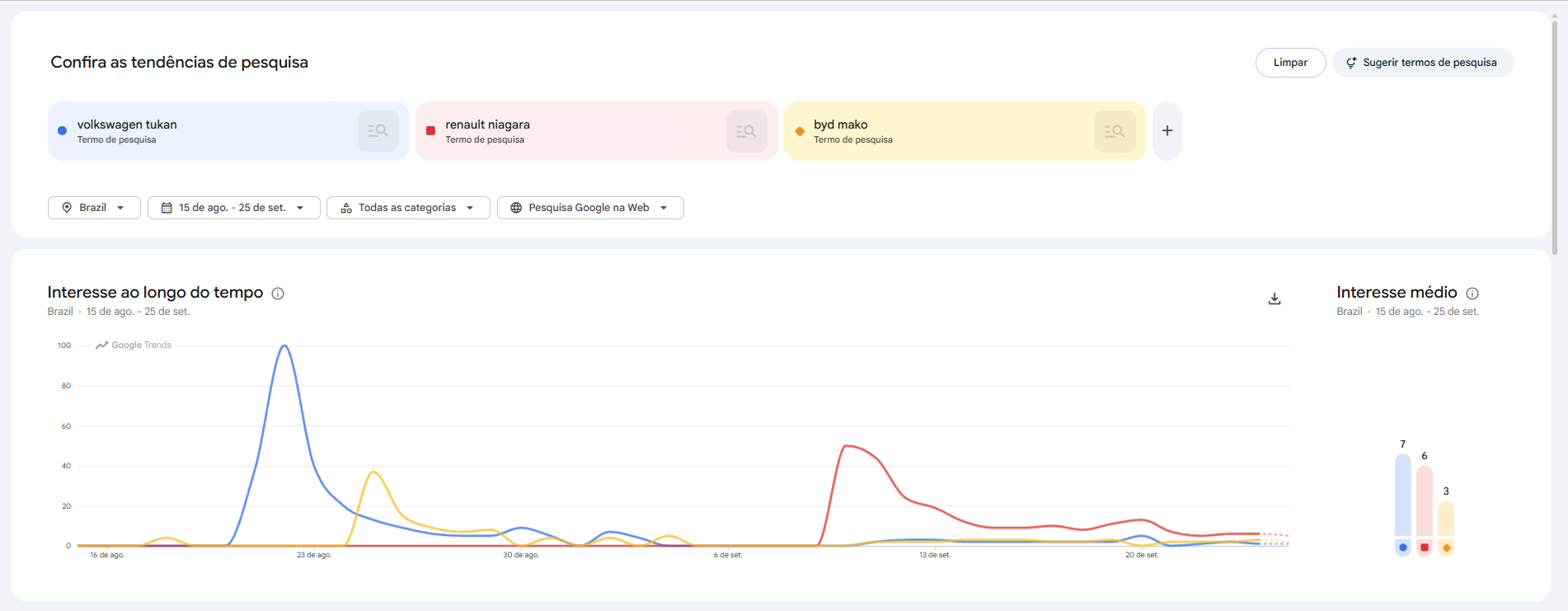
Task: Add a new comparison term
Action: [1167, 131]
